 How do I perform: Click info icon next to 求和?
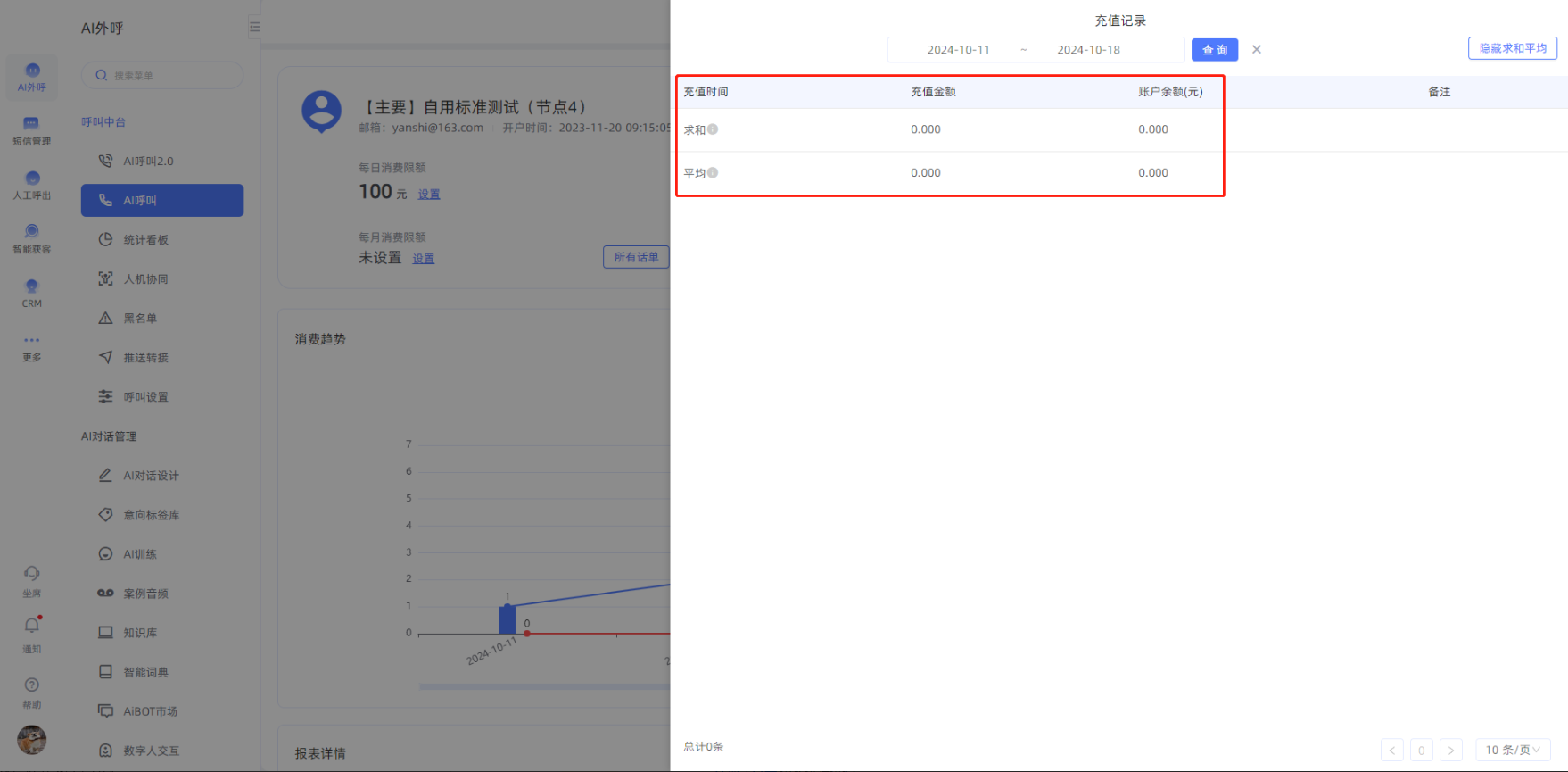713,129
